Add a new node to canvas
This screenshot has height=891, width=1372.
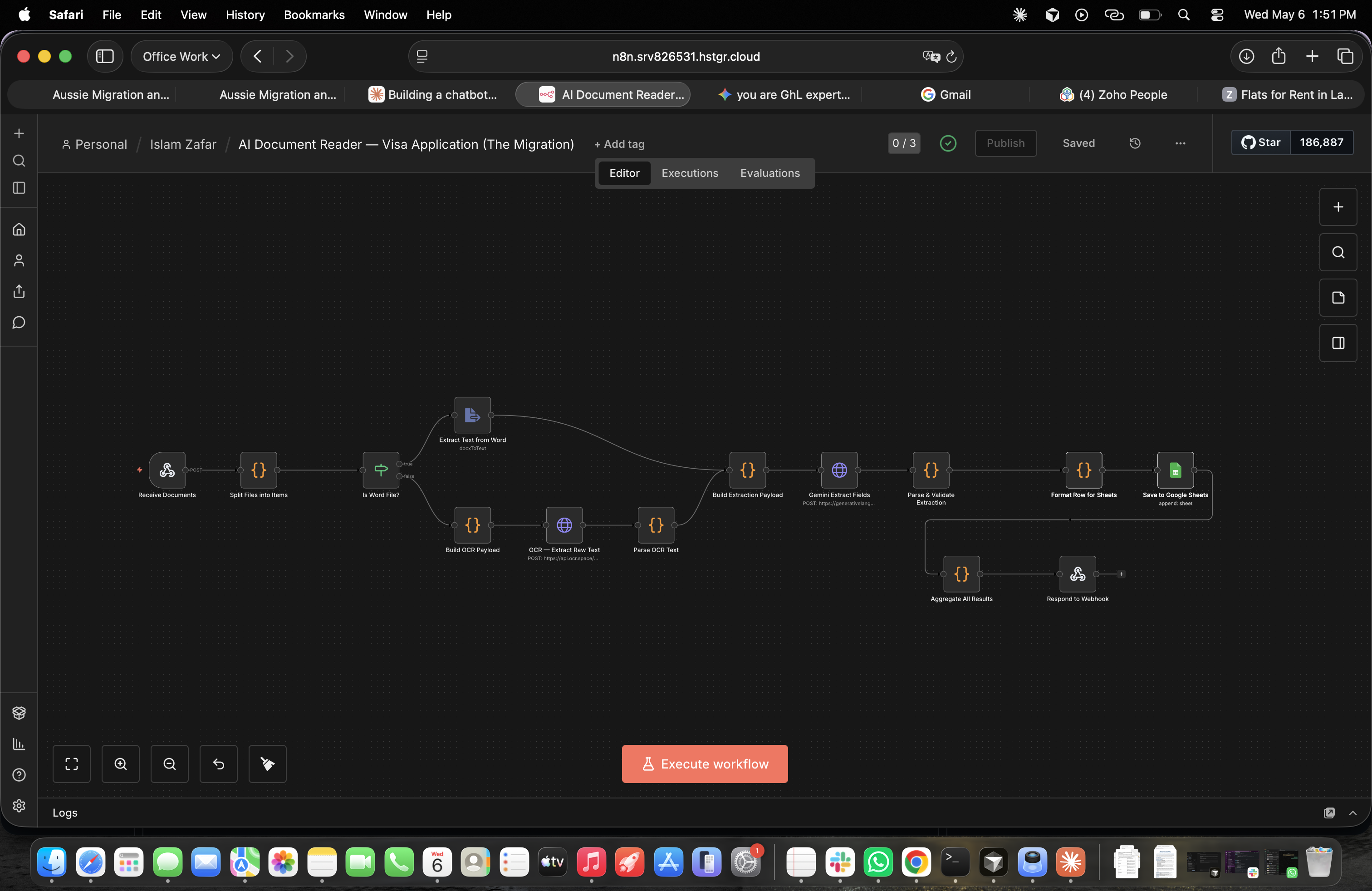tap(1338, 207)
